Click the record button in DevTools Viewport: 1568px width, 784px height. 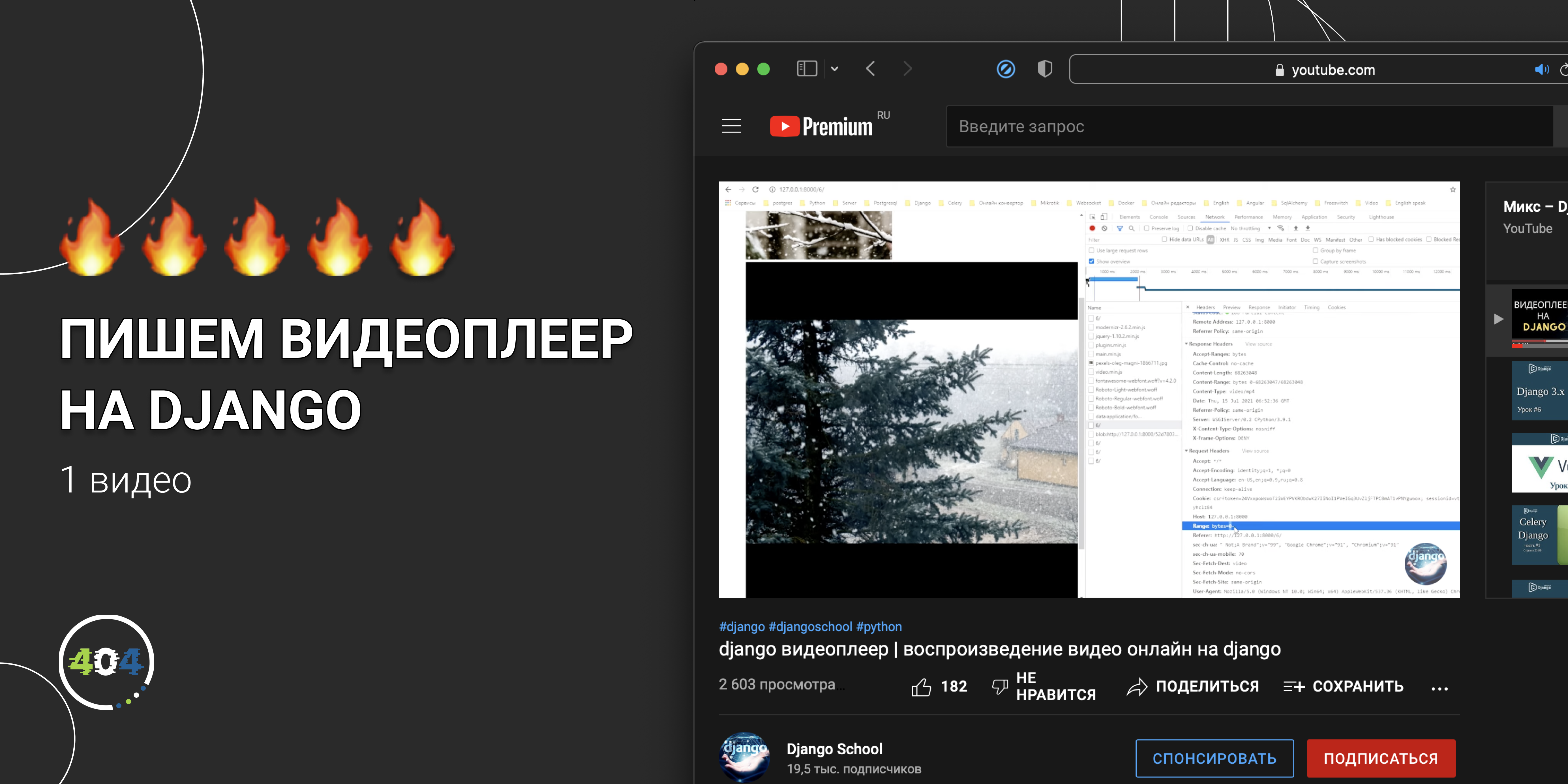(x=1092, y=228)
